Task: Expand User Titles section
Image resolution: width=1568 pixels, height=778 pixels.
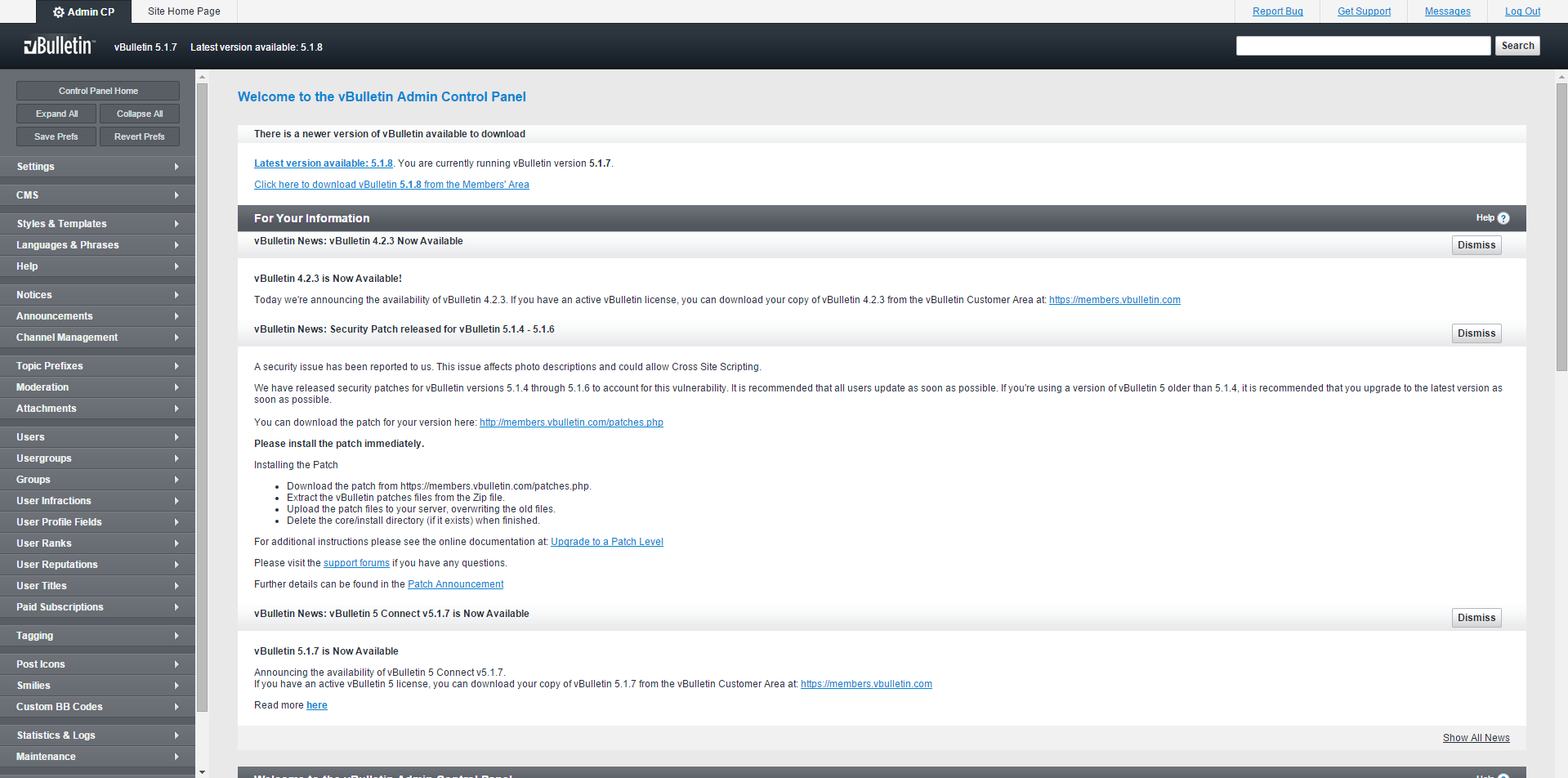Action: click(x=97, y=586)
